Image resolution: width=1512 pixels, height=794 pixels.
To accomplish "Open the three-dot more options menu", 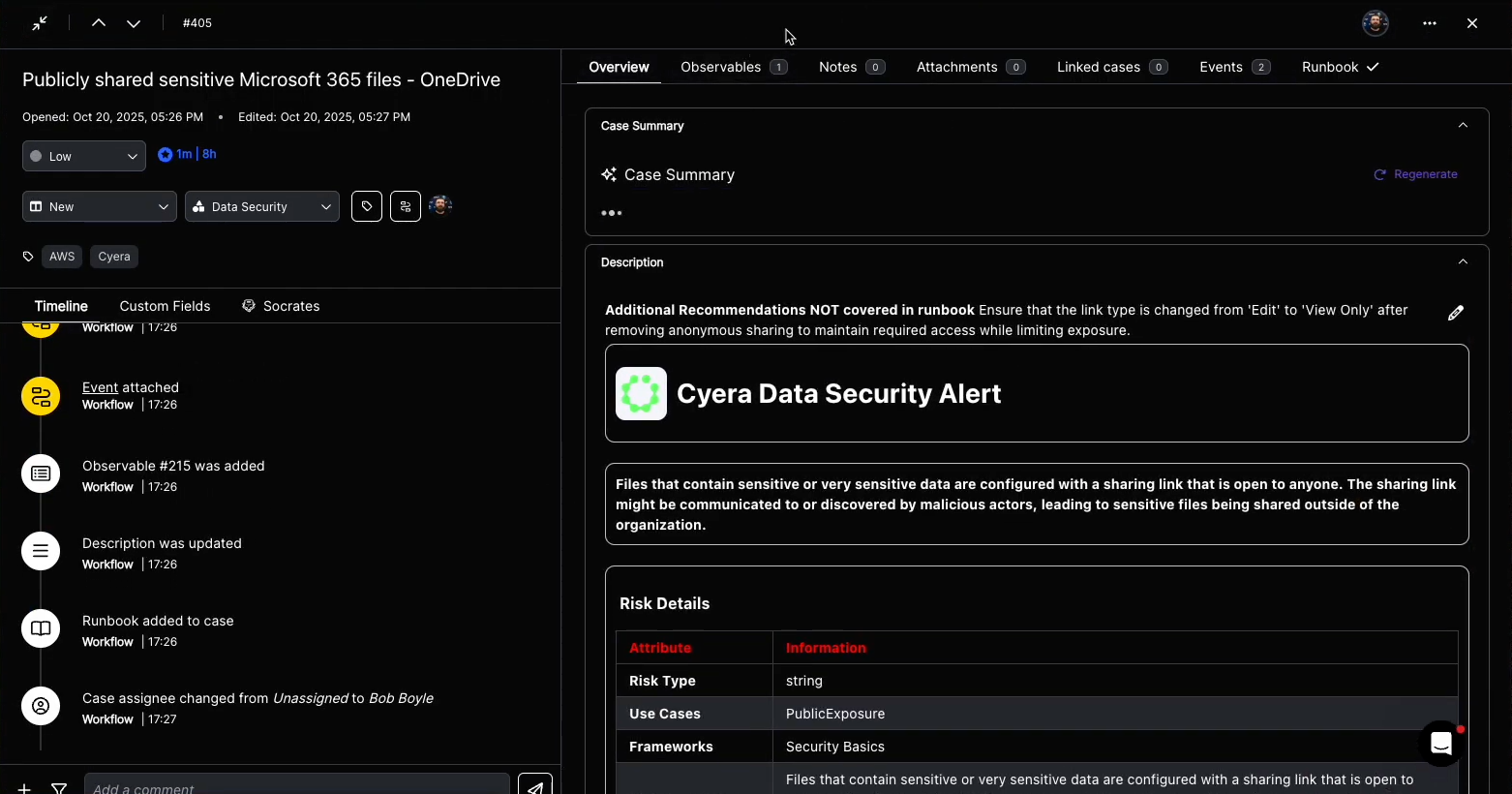I will click(x=1430, y=23).
